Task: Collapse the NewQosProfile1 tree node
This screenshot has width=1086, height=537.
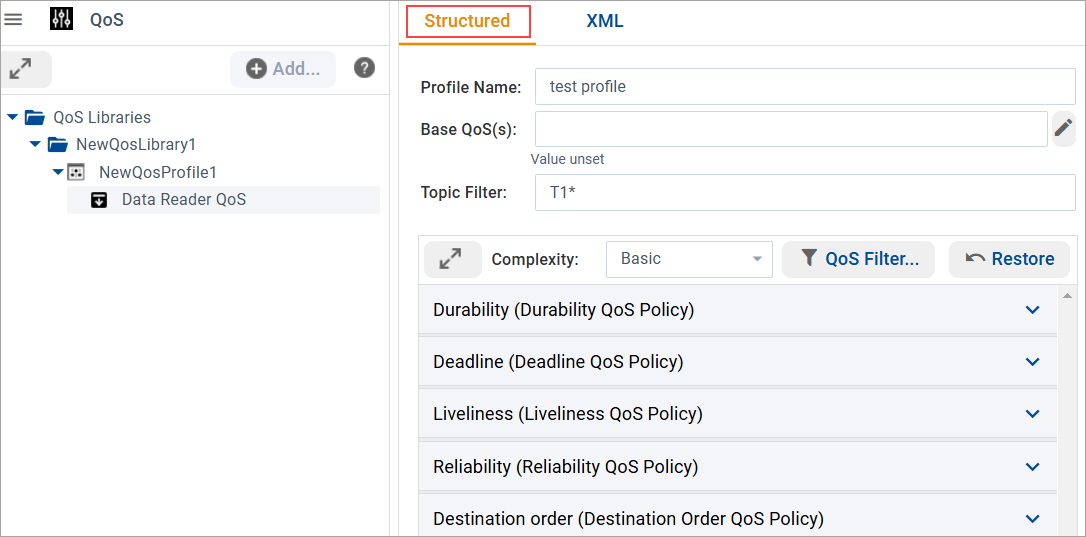Action: 59,172
